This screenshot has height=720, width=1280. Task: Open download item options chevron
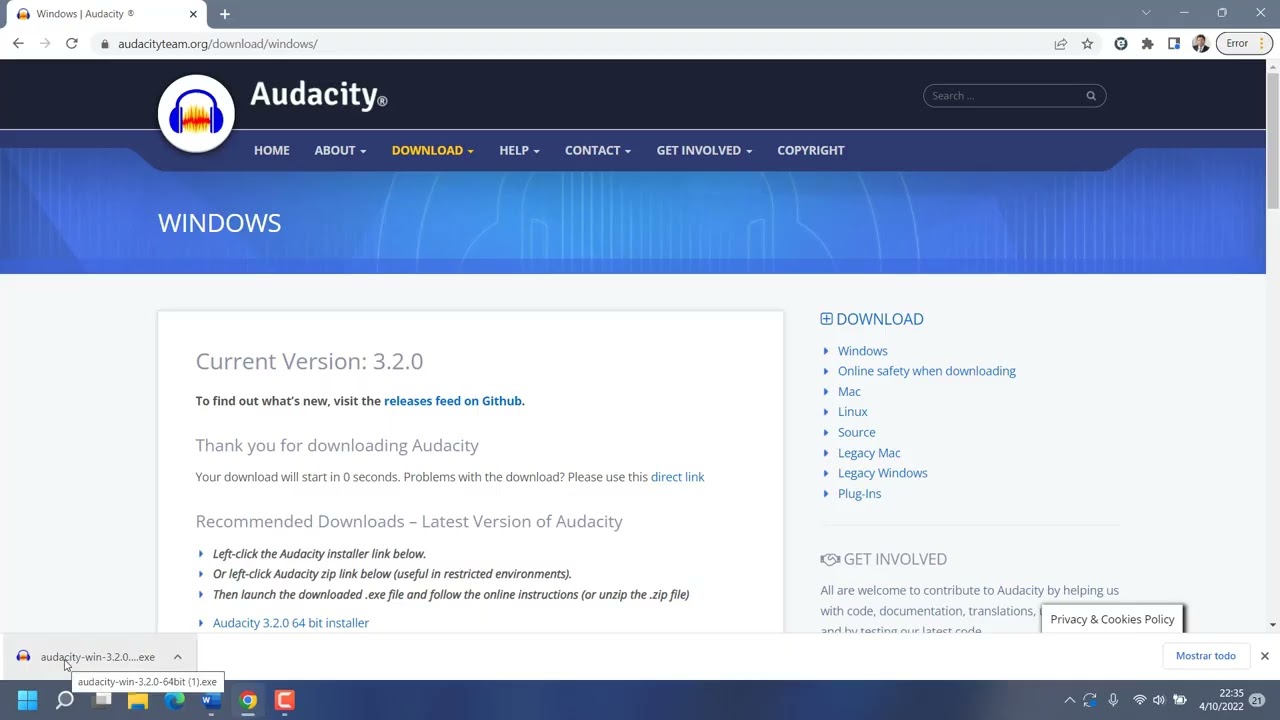(x=177, y=657)
